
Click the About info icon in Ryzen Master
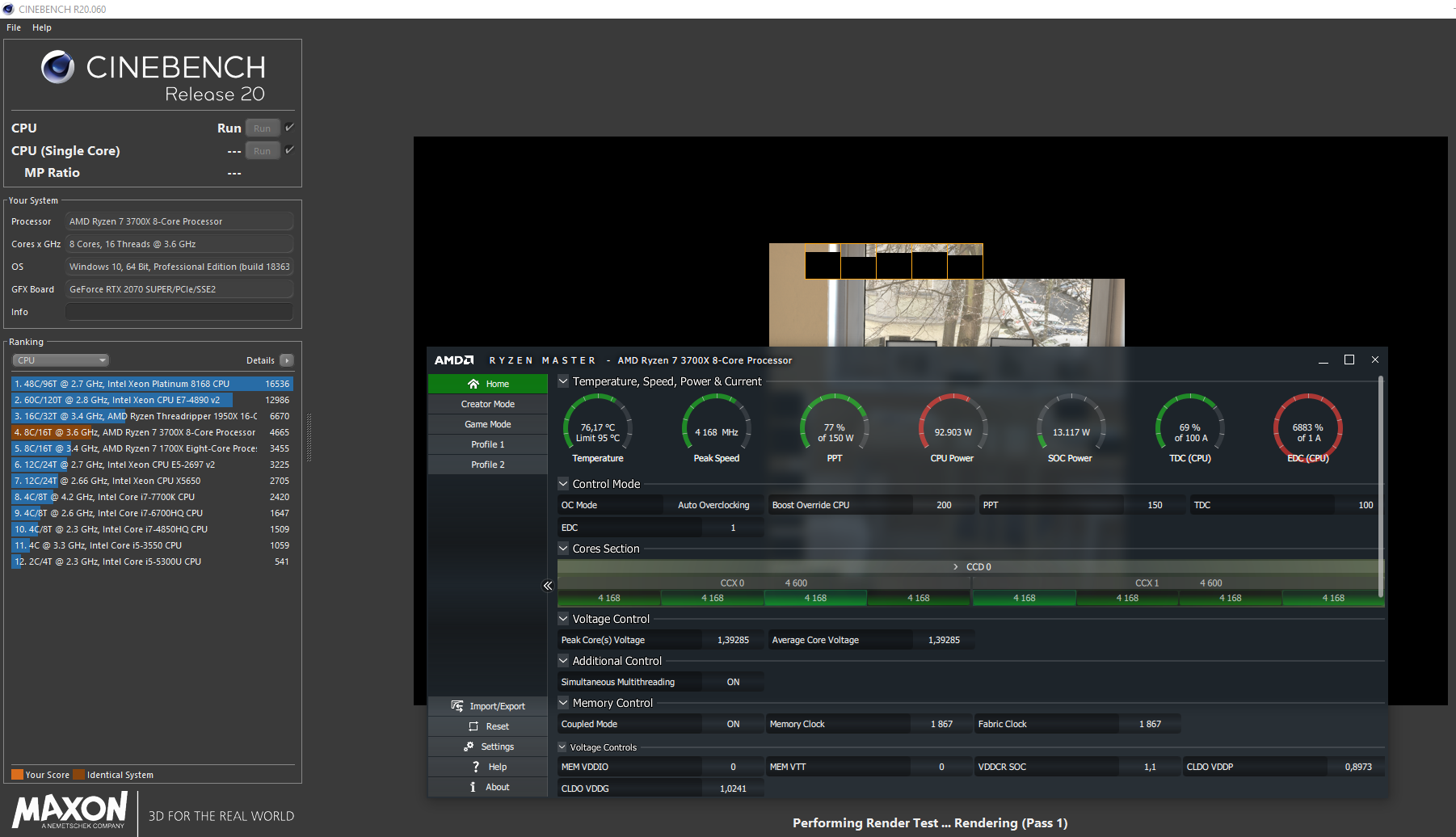point(473,787)
